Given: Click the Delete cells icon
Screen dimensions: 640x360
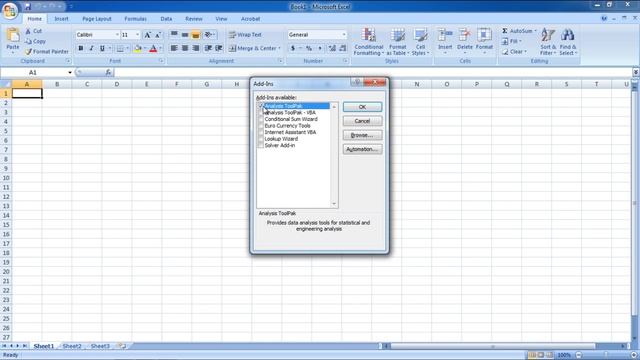Looking at the screenshot, I should [464, 35].
